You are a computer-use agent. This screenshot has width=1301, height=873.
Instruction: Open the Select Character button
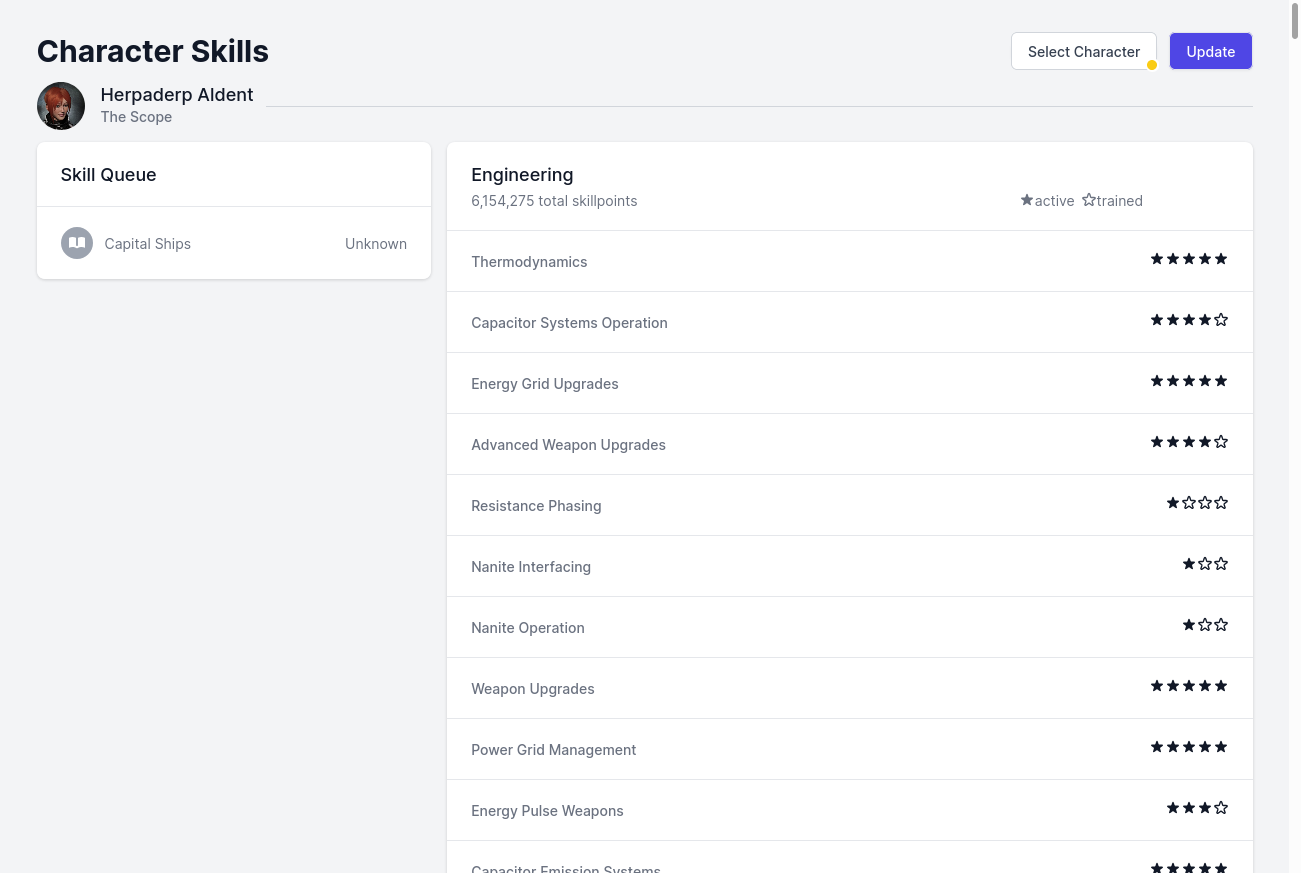[1084, 52]
